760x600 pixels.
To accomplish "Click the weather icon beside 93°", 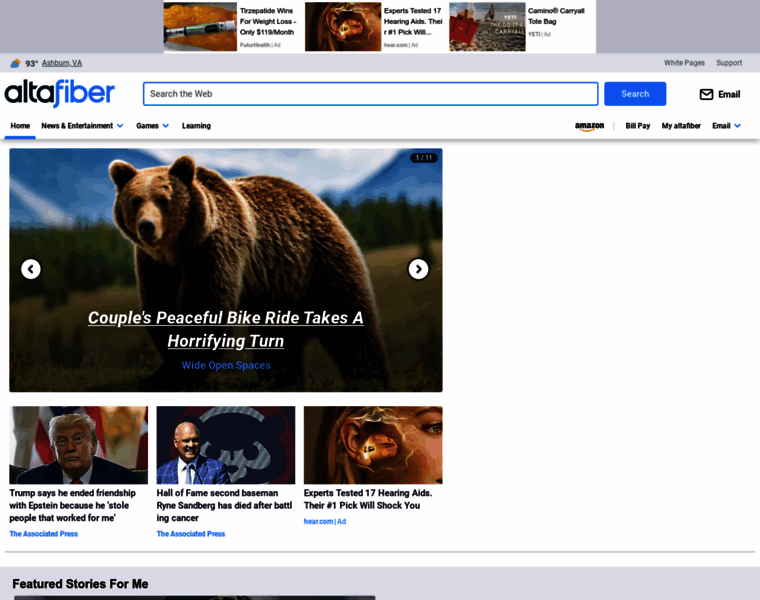I will 16,63.
